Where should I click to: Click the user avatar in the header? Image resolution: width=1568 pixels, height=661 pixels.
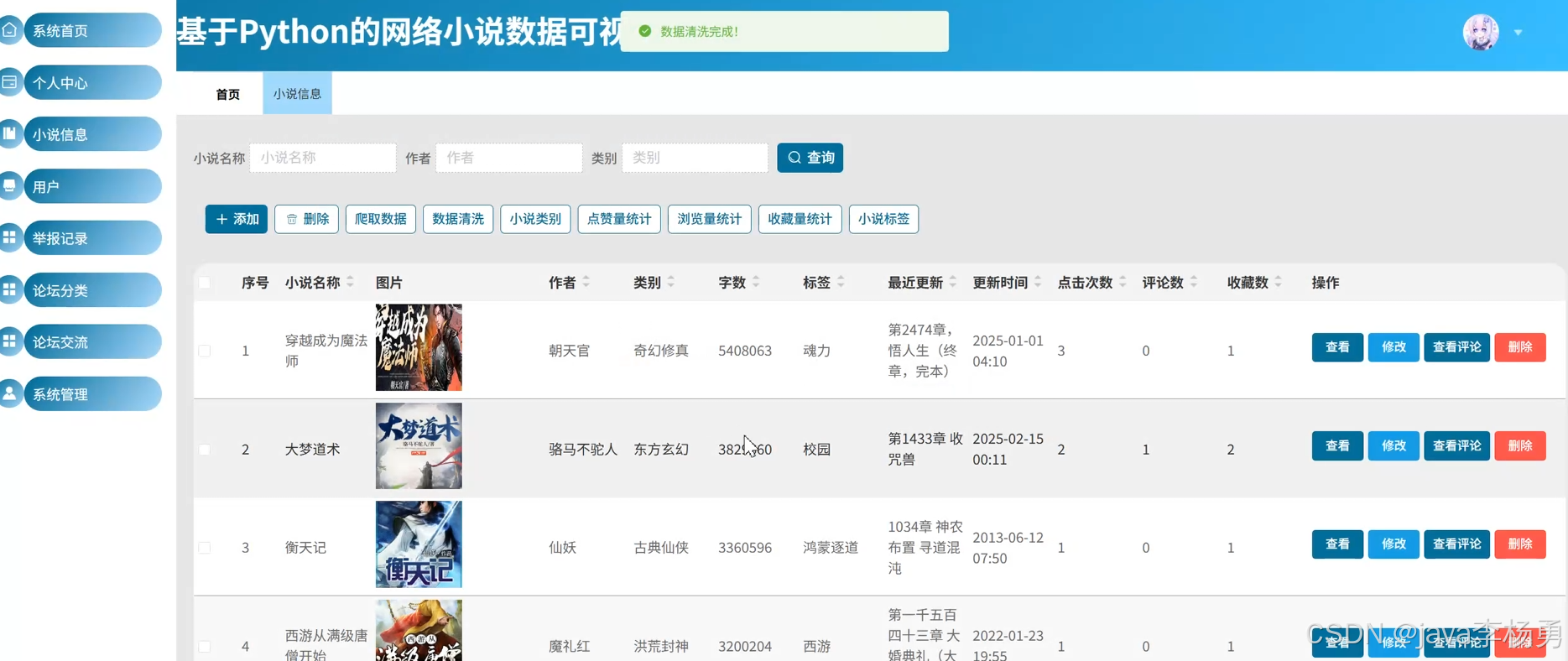(x=1481, y=33)
